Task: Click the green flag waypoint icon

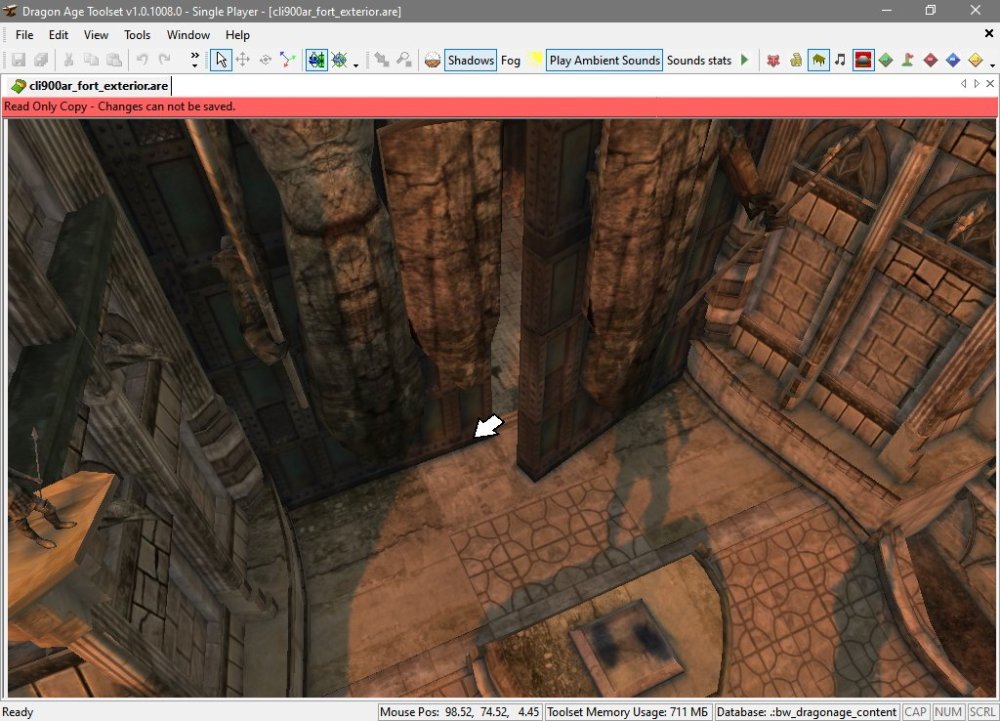Action: (x=908, y=60)
